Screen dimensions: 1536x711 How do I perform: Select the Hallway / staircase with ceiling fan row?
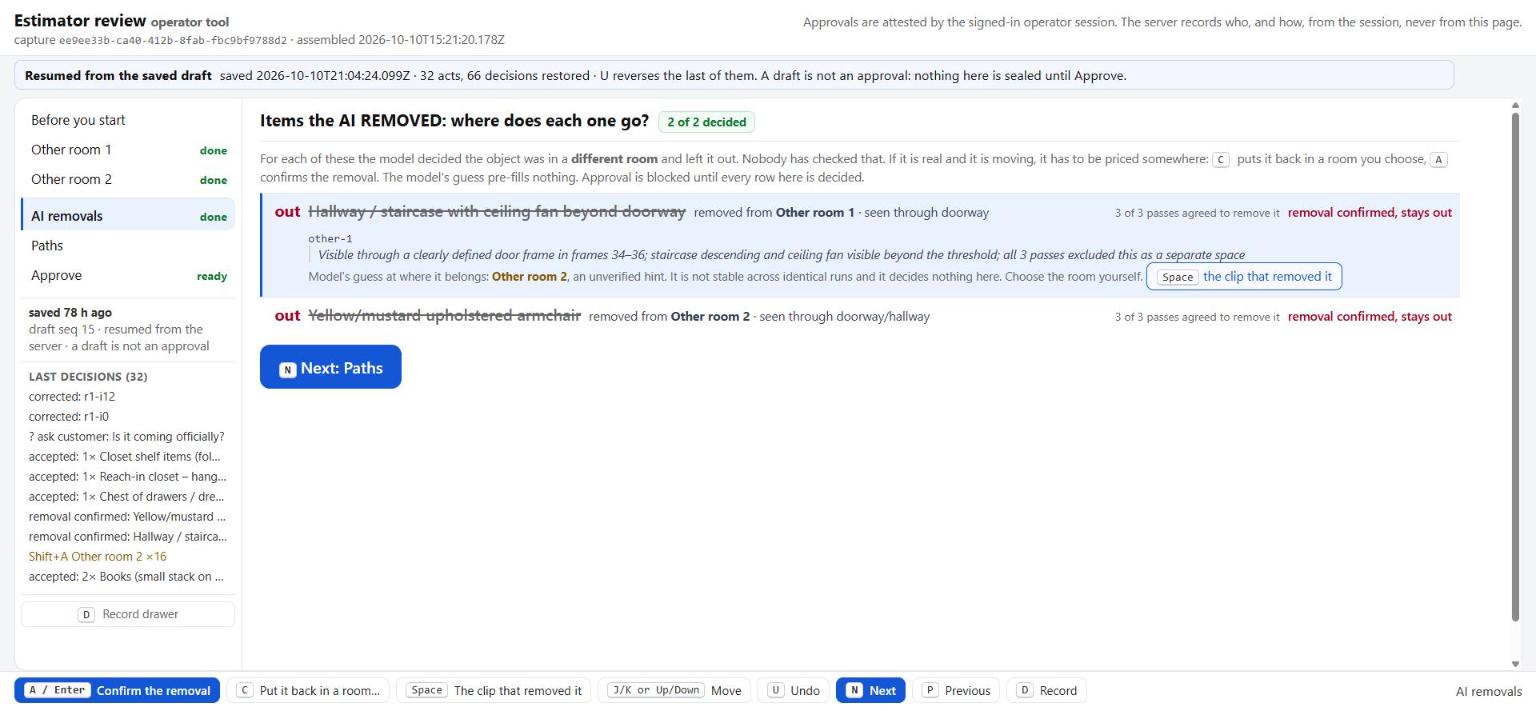(x=860, y=245)
